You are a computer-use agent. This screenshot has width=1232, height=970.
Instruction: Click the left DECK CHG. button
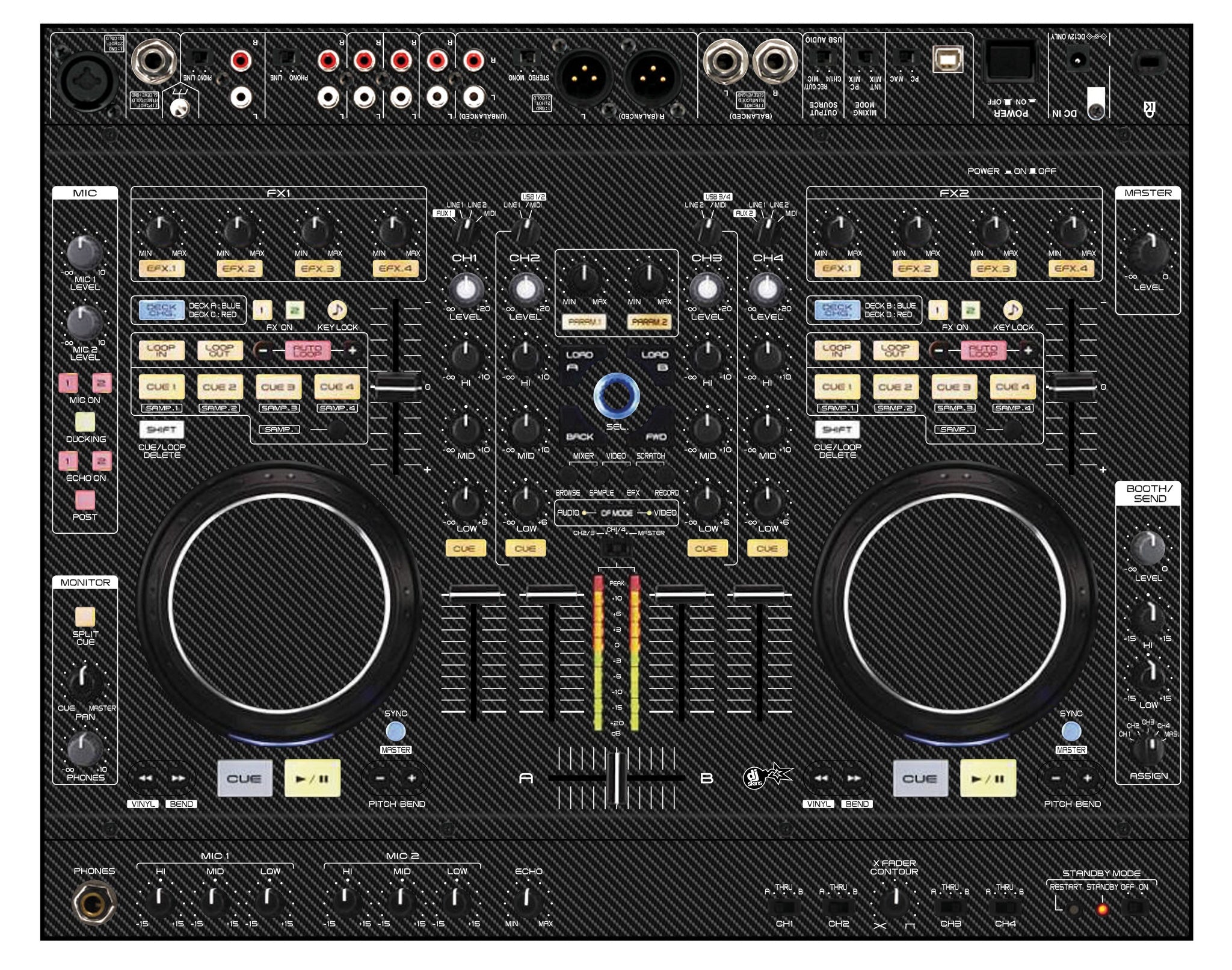(161, 310)
